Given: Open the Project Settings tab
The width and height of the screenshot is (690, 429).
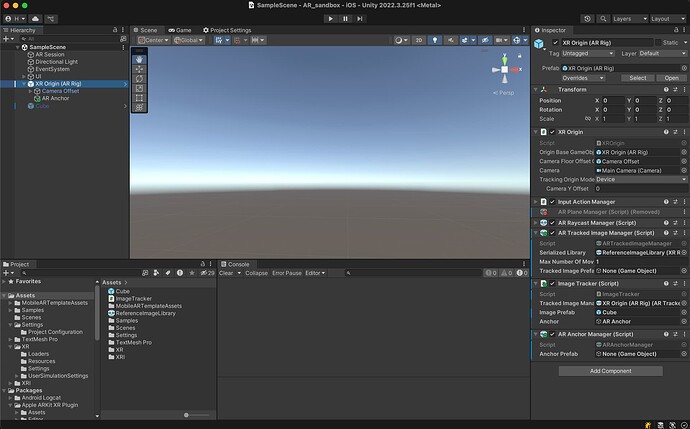Looking at the screenshot, I should coord(227,30).
